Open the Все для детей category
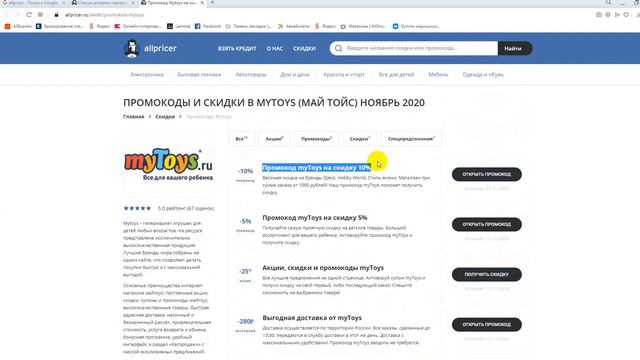Image resolution: width=640 pixels, height=360 pixels. click(x=396, y=75)
